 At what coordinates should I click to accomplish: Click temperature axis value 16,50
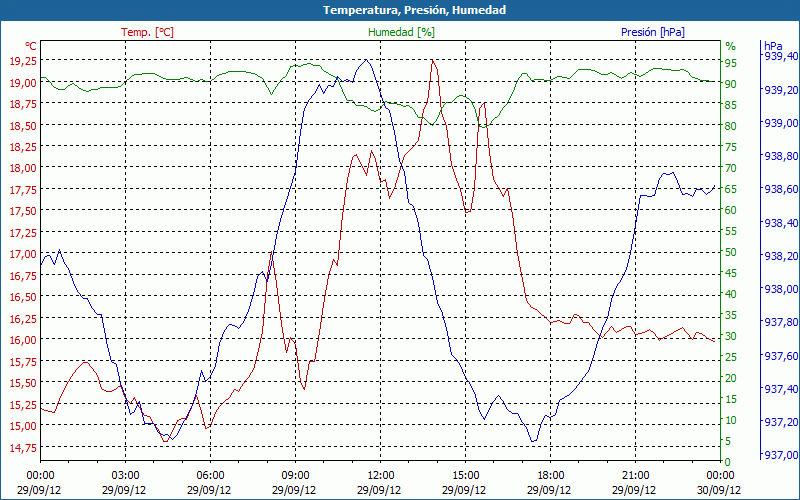(x=23, y=296)
